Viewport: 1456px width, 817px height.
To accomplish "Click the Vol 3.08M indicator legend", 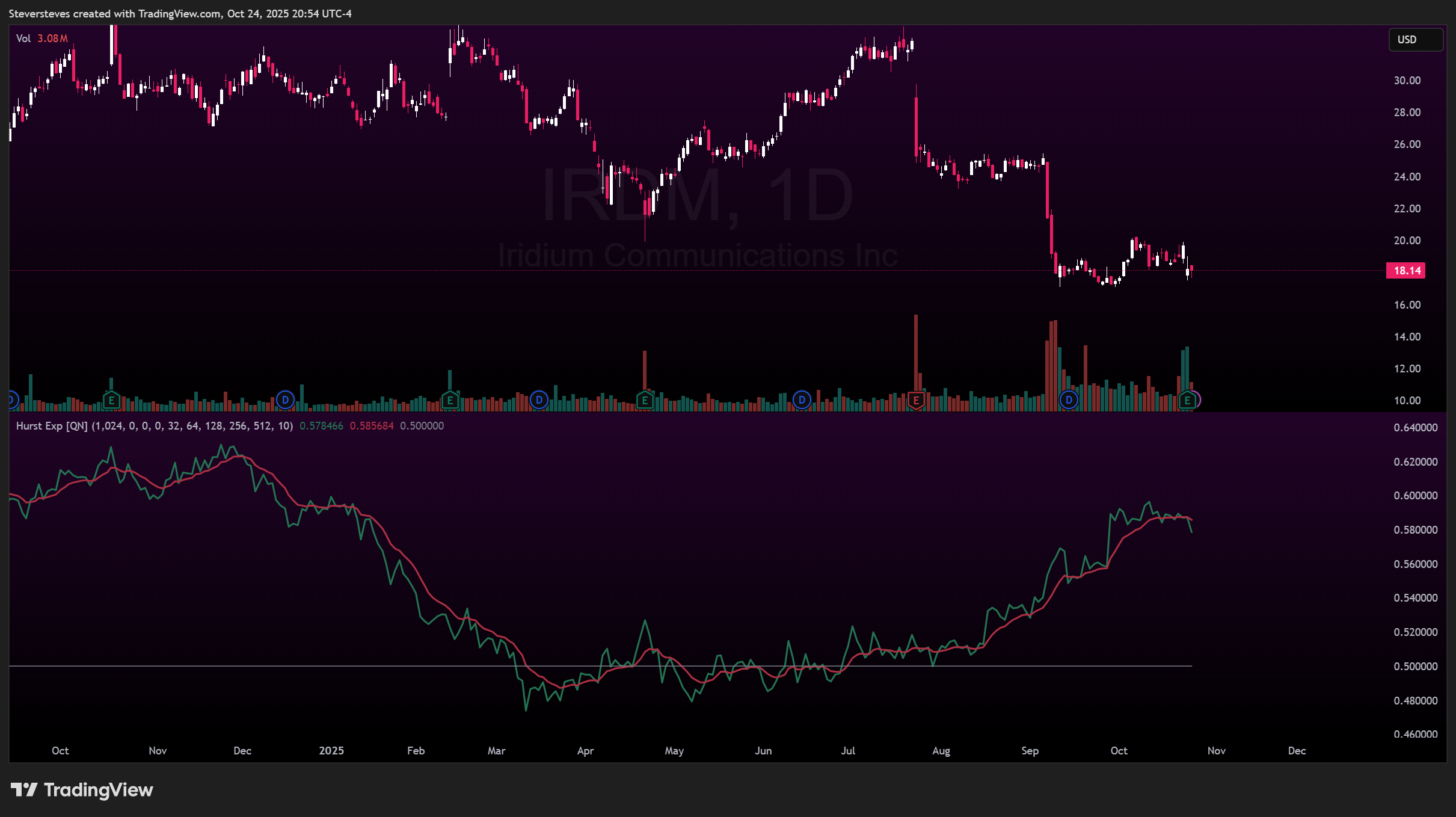I will tap(41, 39).
